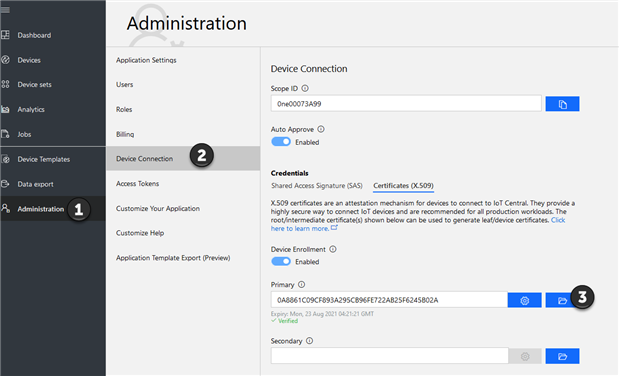Click the Credentials heading text
619x376 pixels.
(289, 173)
